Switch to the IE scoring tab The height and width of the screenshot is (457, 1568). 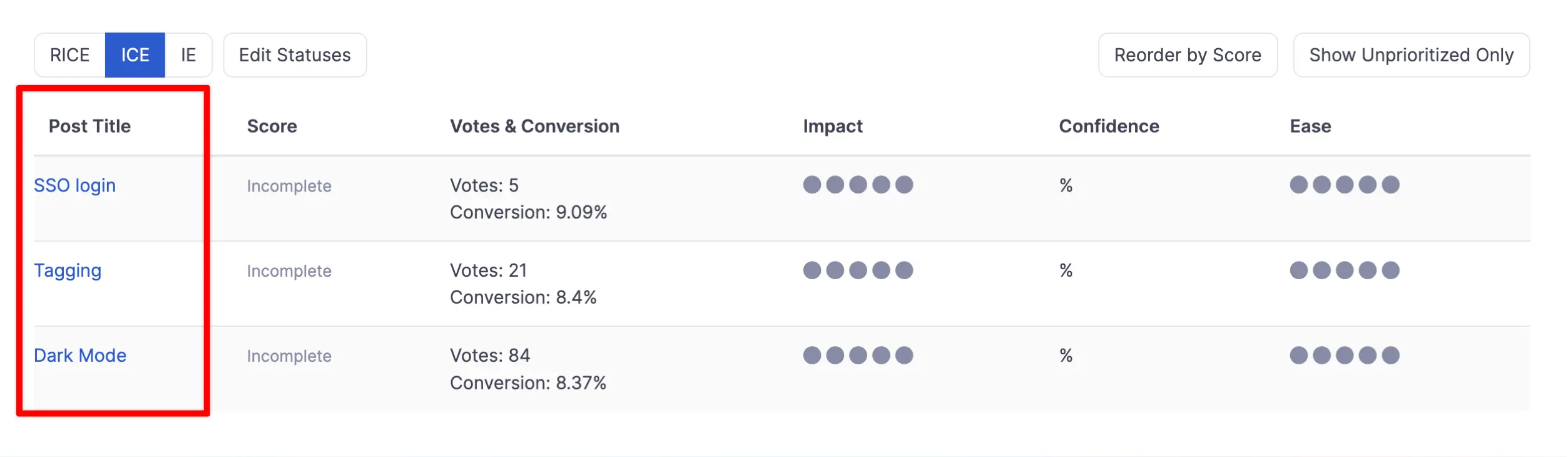[x=188, y=55]
